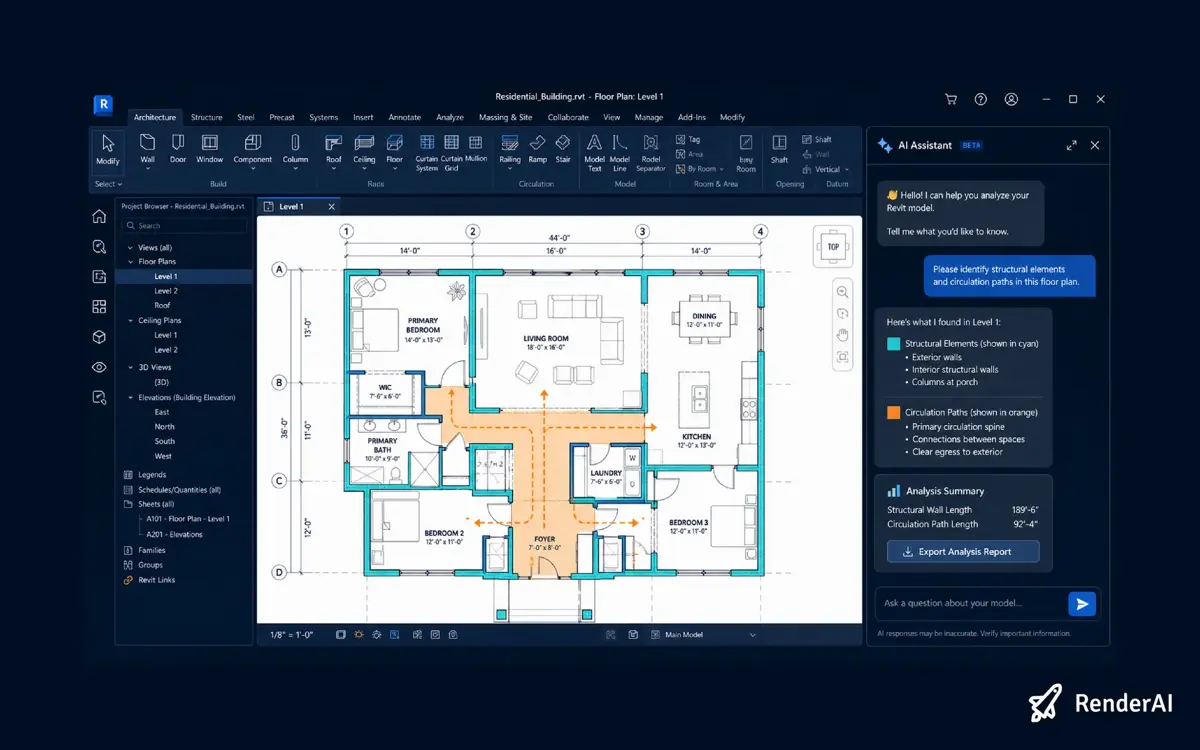Image resolution: width=1200 pixels, height=750 pixels.
Task: Open the Add-Ins ribbon tab
Action: coord(692,117)
